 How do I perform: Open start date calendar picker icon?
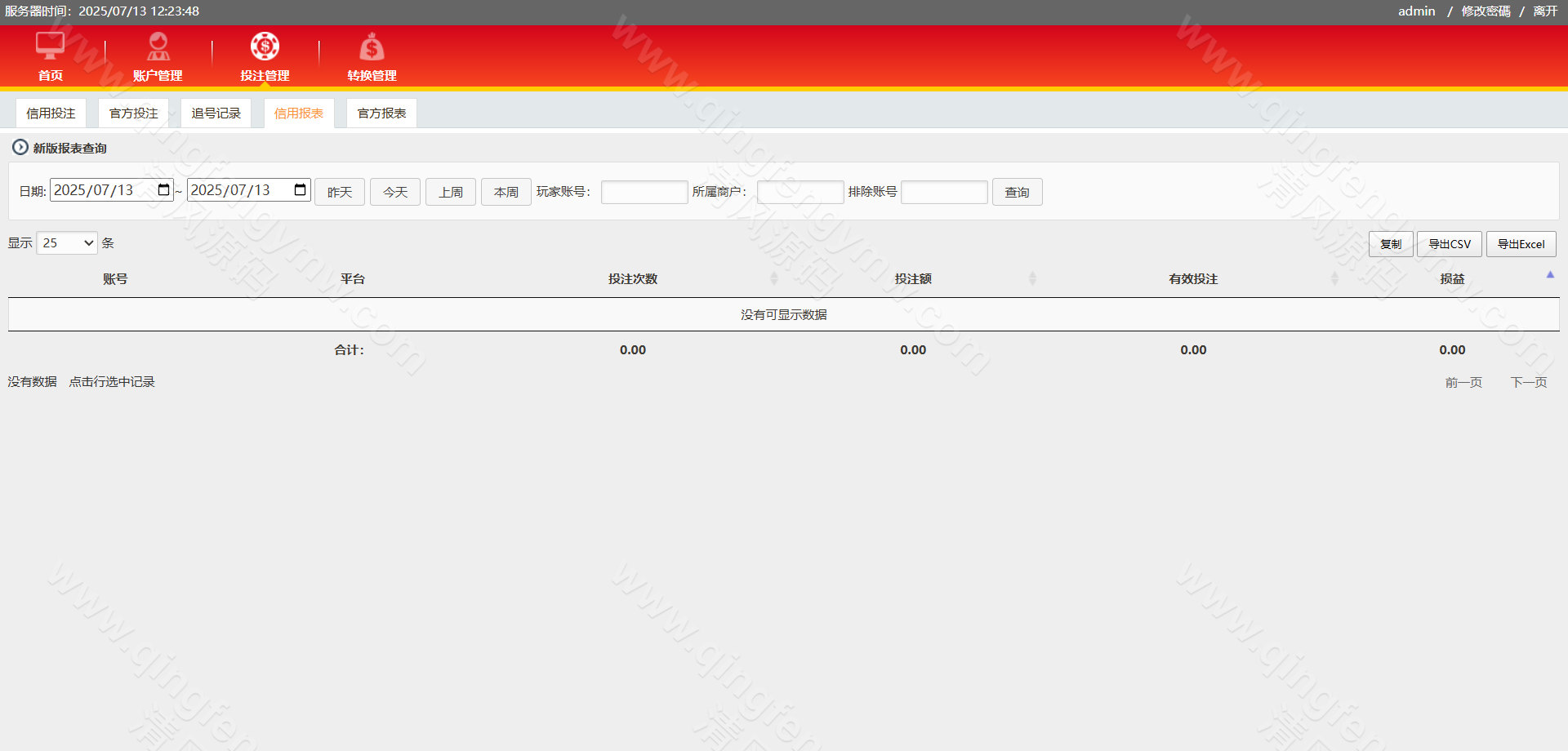click(163, 190)
